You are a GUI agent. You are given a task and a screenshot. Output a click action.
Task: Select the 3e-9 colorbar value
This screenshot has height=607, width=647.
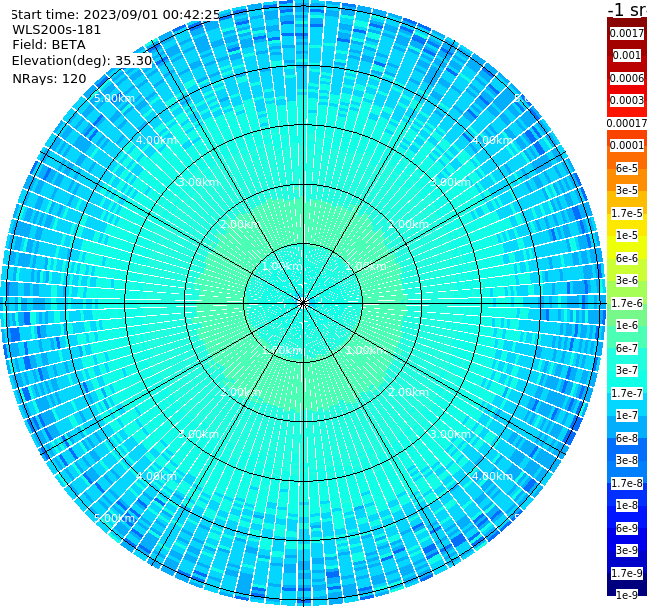click(x=627, y=550)
